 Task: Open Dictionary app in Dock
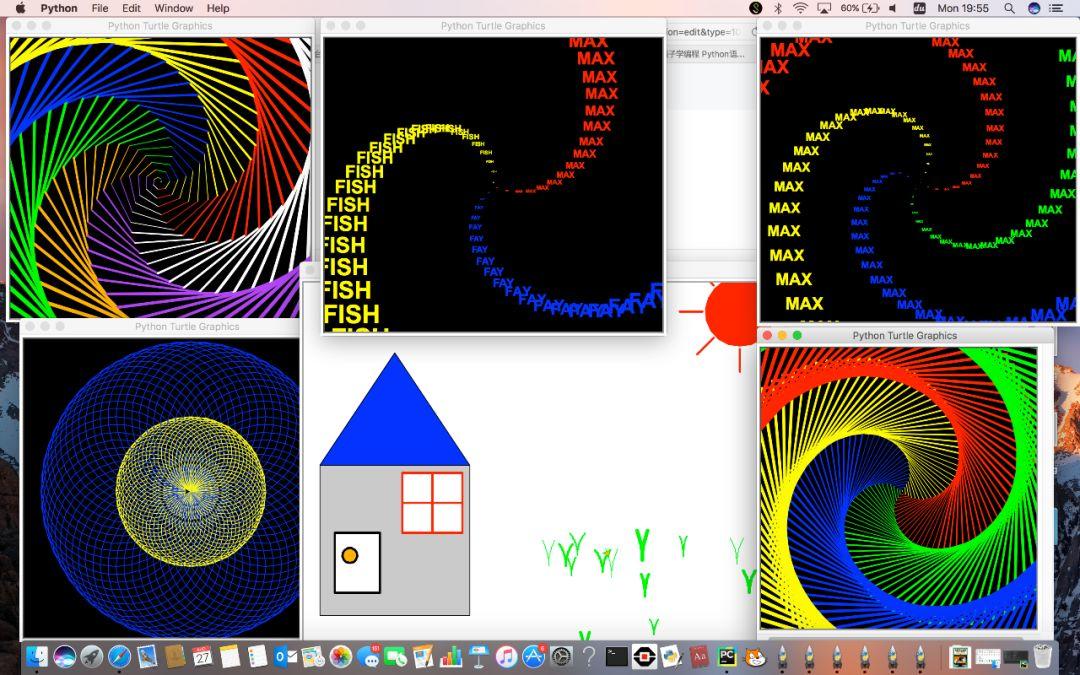pyautogui.click(x=699, y=656)
